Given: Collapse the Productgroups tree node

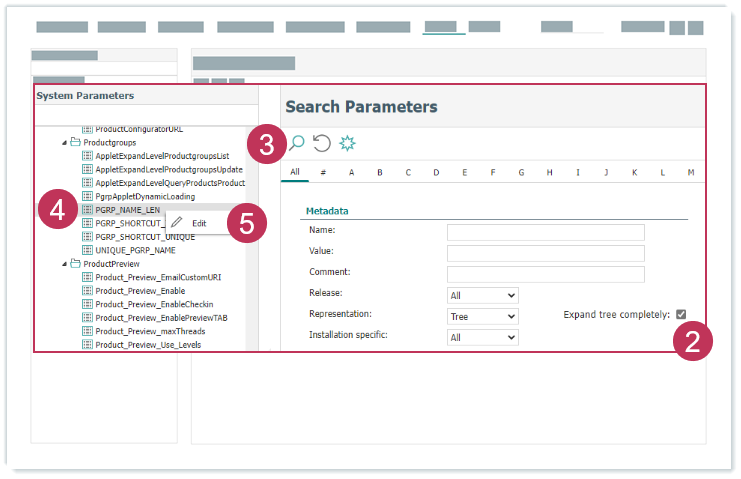Looking at the screenshot, I should coord(64,143).
